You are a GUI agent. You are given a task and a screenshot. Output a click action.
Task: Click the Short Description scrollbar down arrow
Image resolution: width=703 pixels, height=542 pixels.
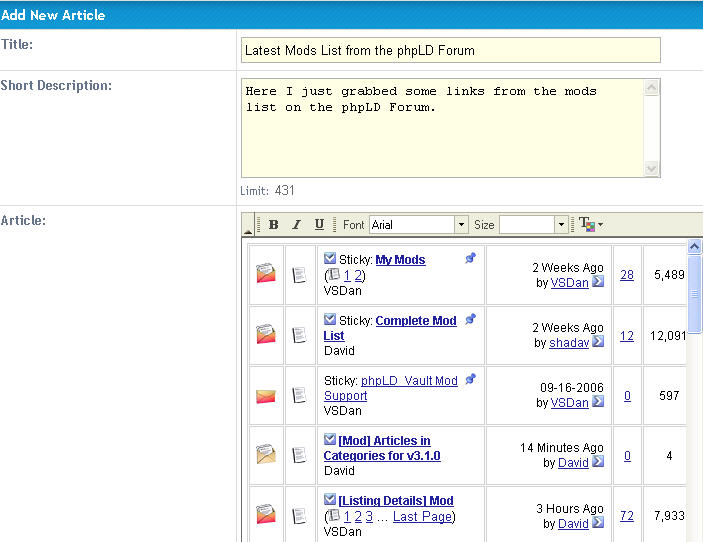coord(651,169)
